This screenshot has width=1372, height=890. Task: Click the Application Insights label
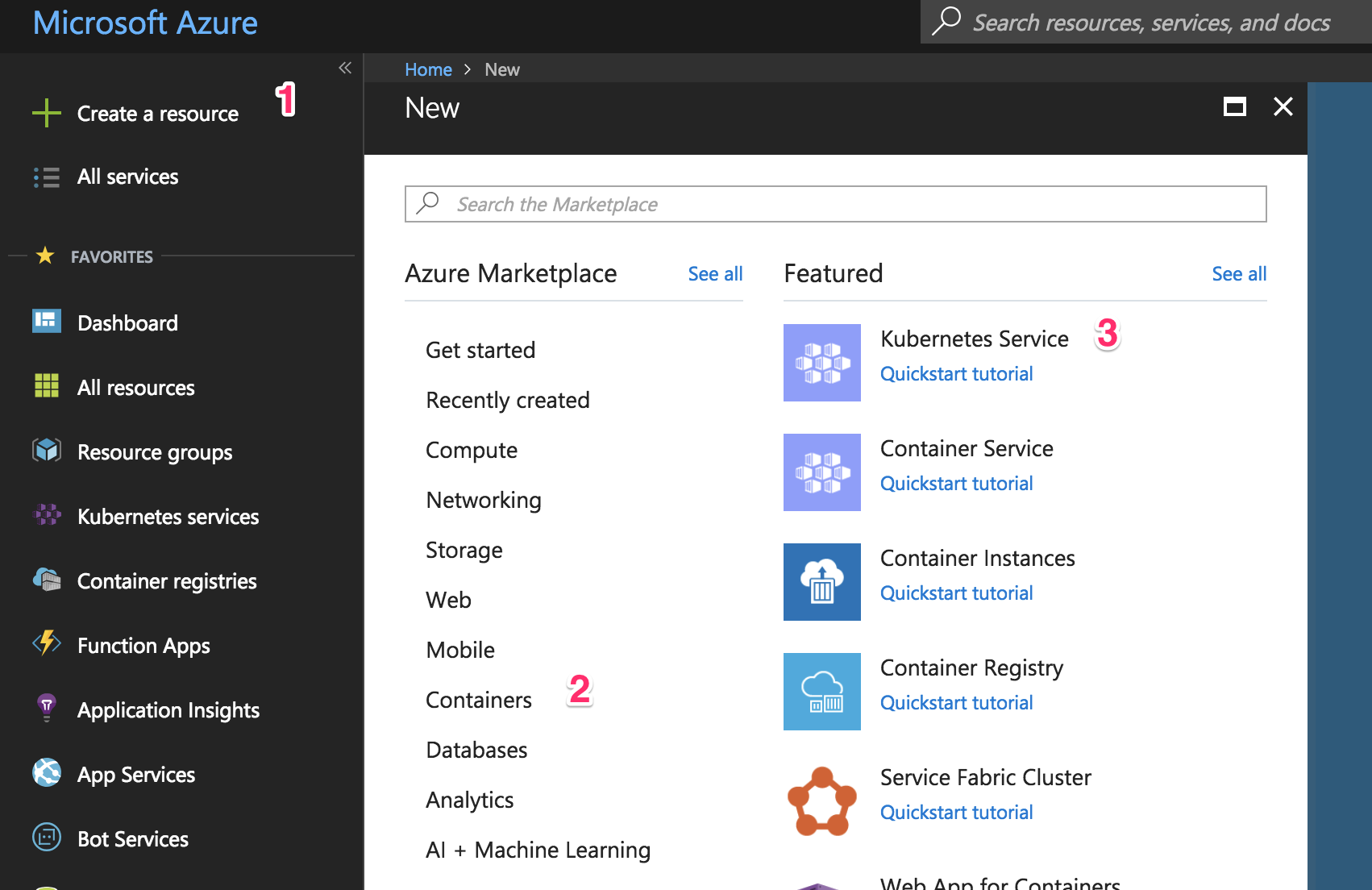tap(168, 710)
